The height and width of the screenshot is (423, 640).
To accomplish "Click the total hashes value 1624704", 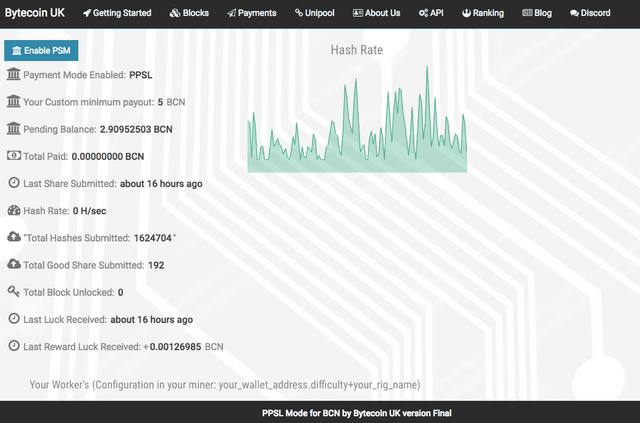I will [x=153, y=238].
